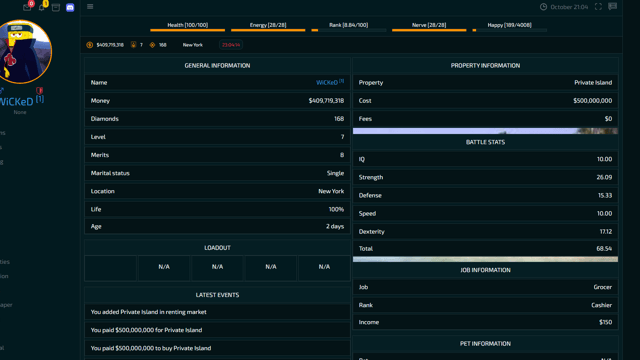Click the Speed 10.00 stat row
Image resolution: width=640 pixels, height=360 pixels.
coord(485,213)
